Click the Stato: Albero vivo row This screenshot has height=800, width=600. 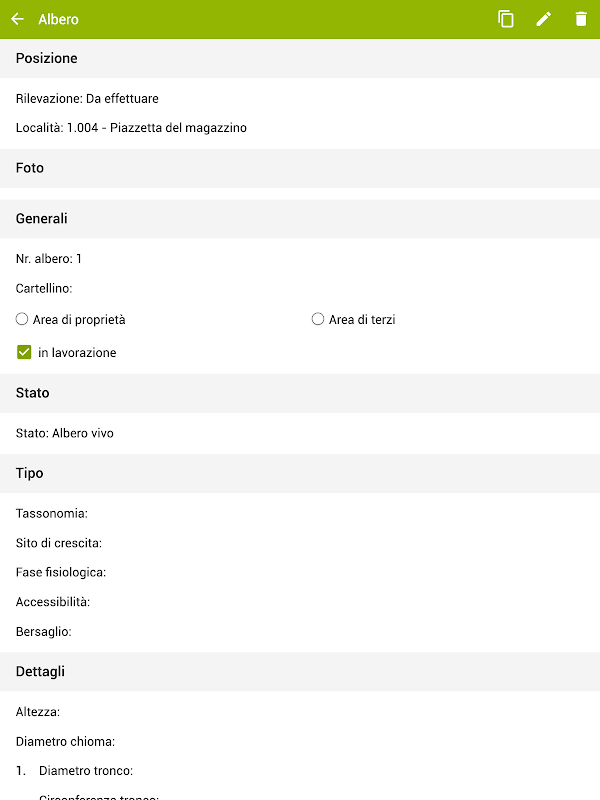(65, 434)
